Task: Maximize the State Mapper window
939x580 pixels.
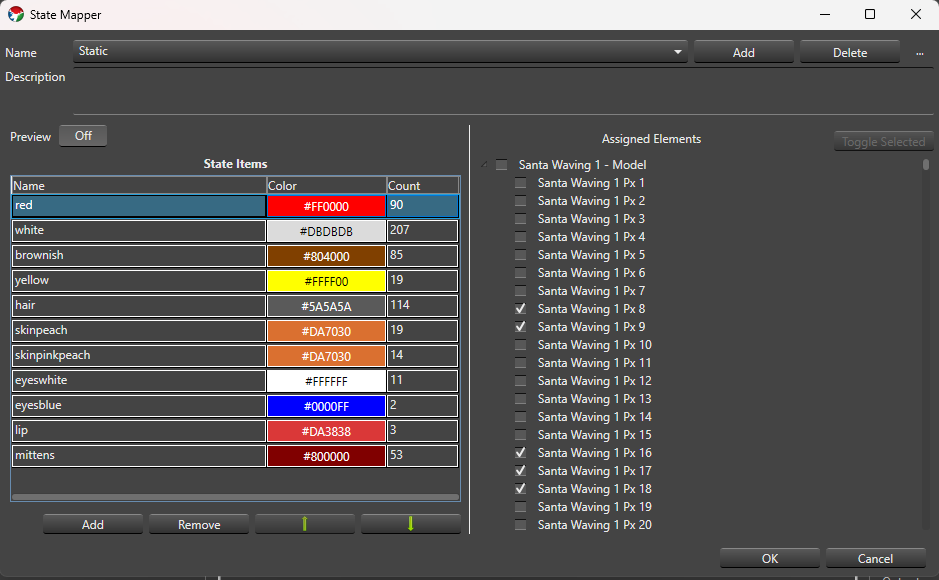Action: coord(870,14)
